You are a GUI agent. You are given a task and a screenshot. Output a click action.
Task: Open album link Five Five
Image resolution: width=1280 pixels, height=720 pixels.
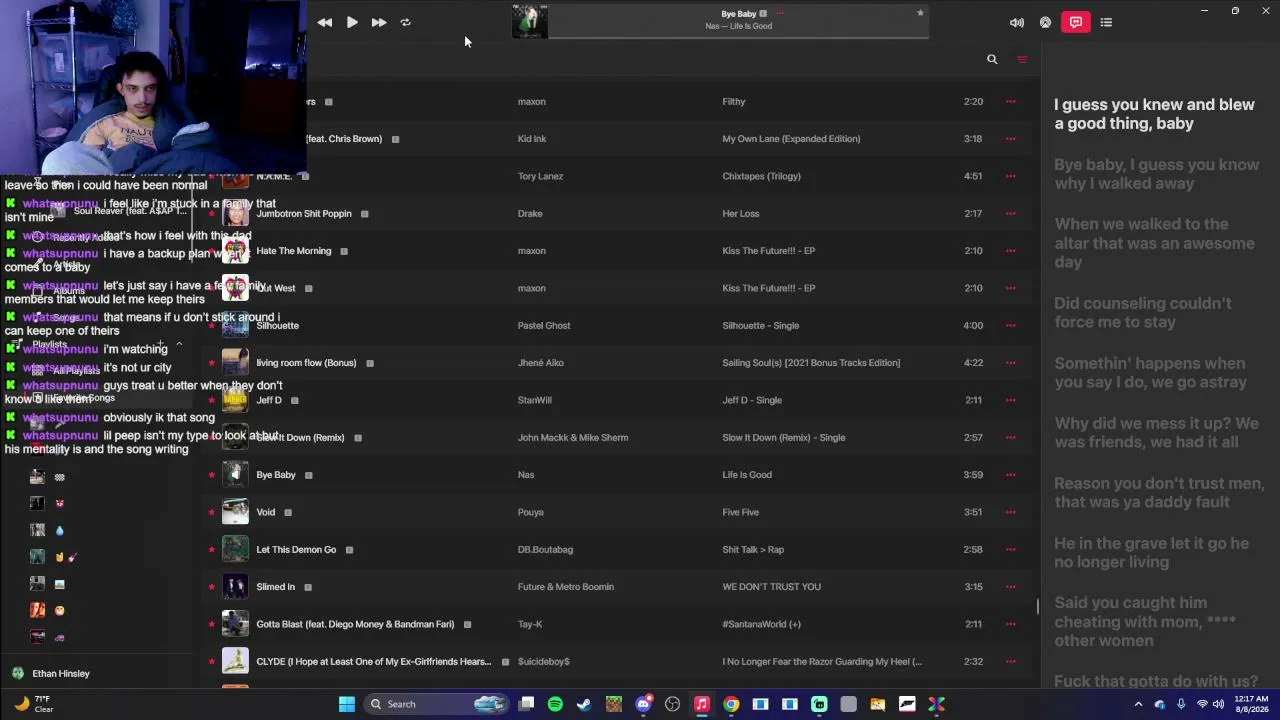[741, 512]
